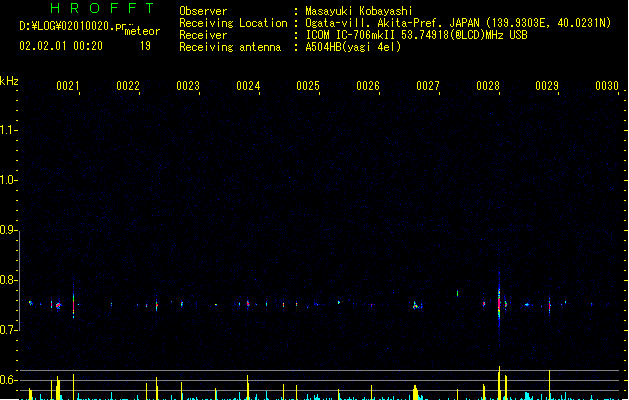Click the Receiver label
The width and height of the screenshot is (629, 400).
(203, 35)
